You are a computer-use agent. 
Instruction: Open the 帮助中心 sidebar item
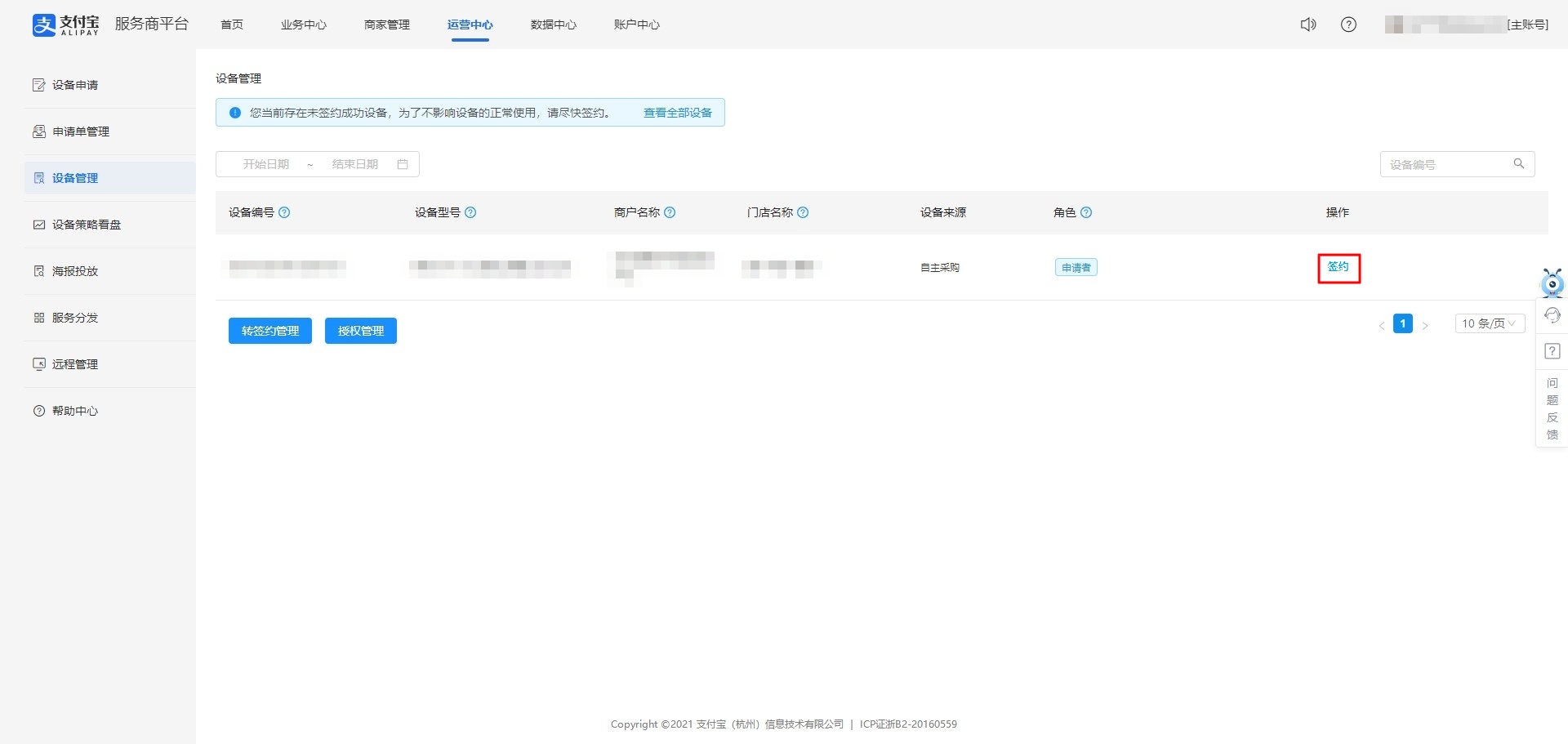tap(110, 411)
